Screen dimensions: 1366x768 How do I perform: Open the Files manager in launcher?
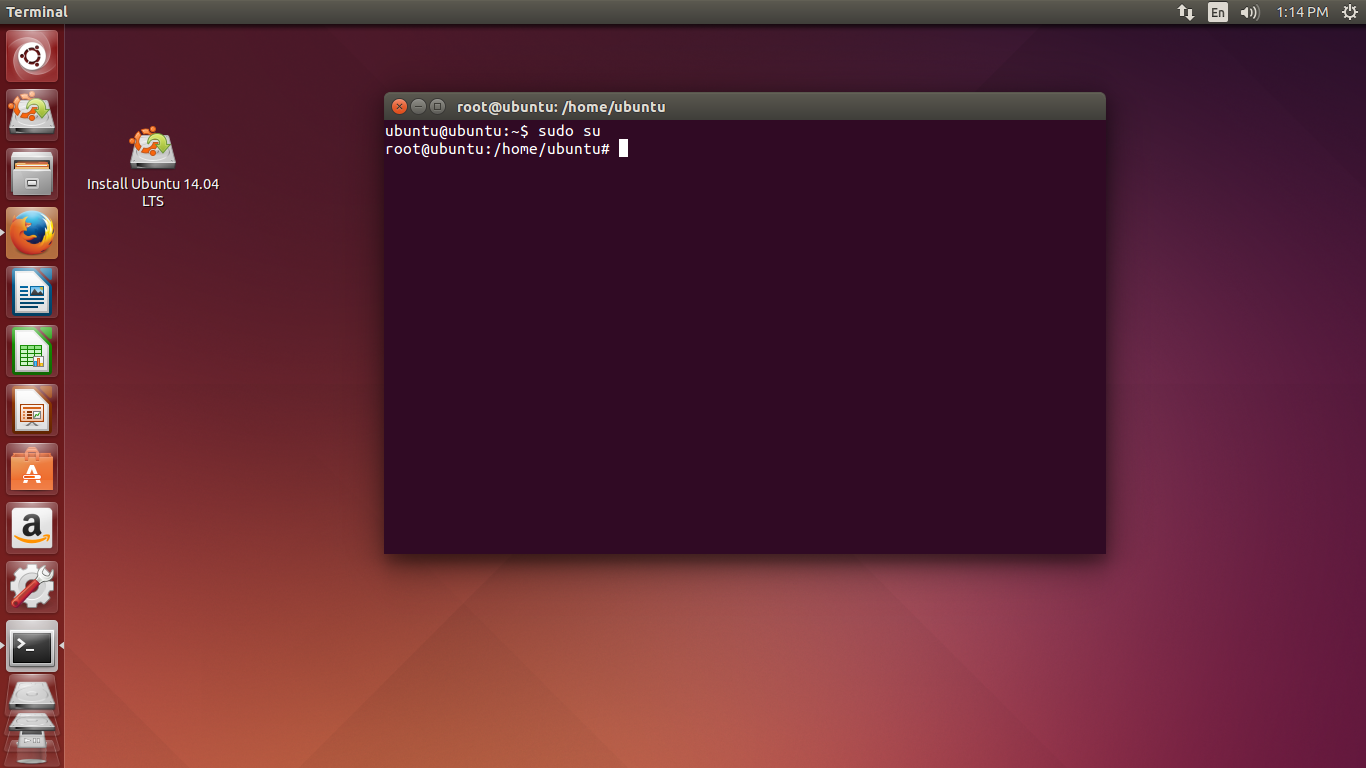[32, 174]
